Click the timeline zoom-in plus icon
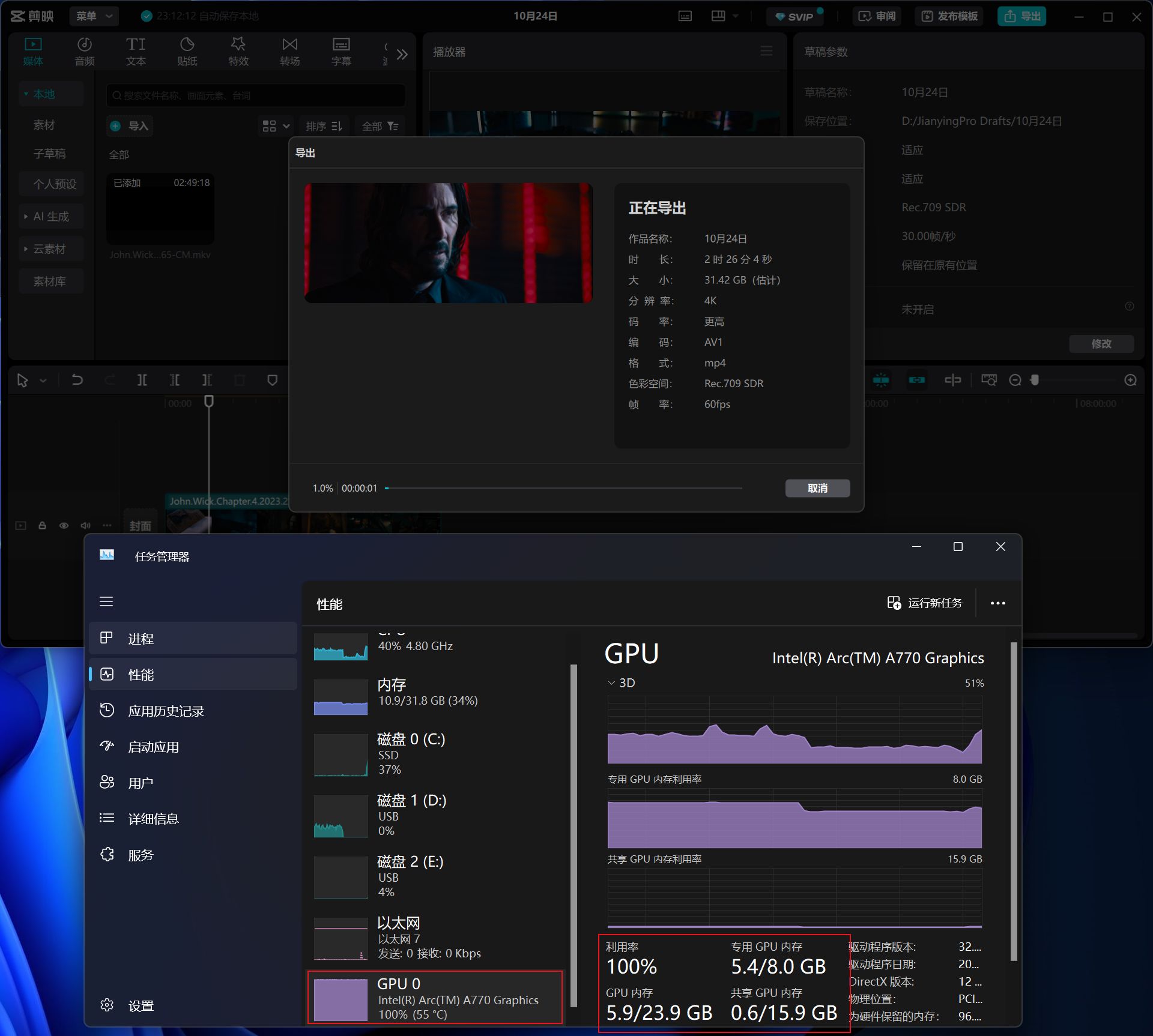Viewport: 1153px width, 1036px height. coord(1130,380)
